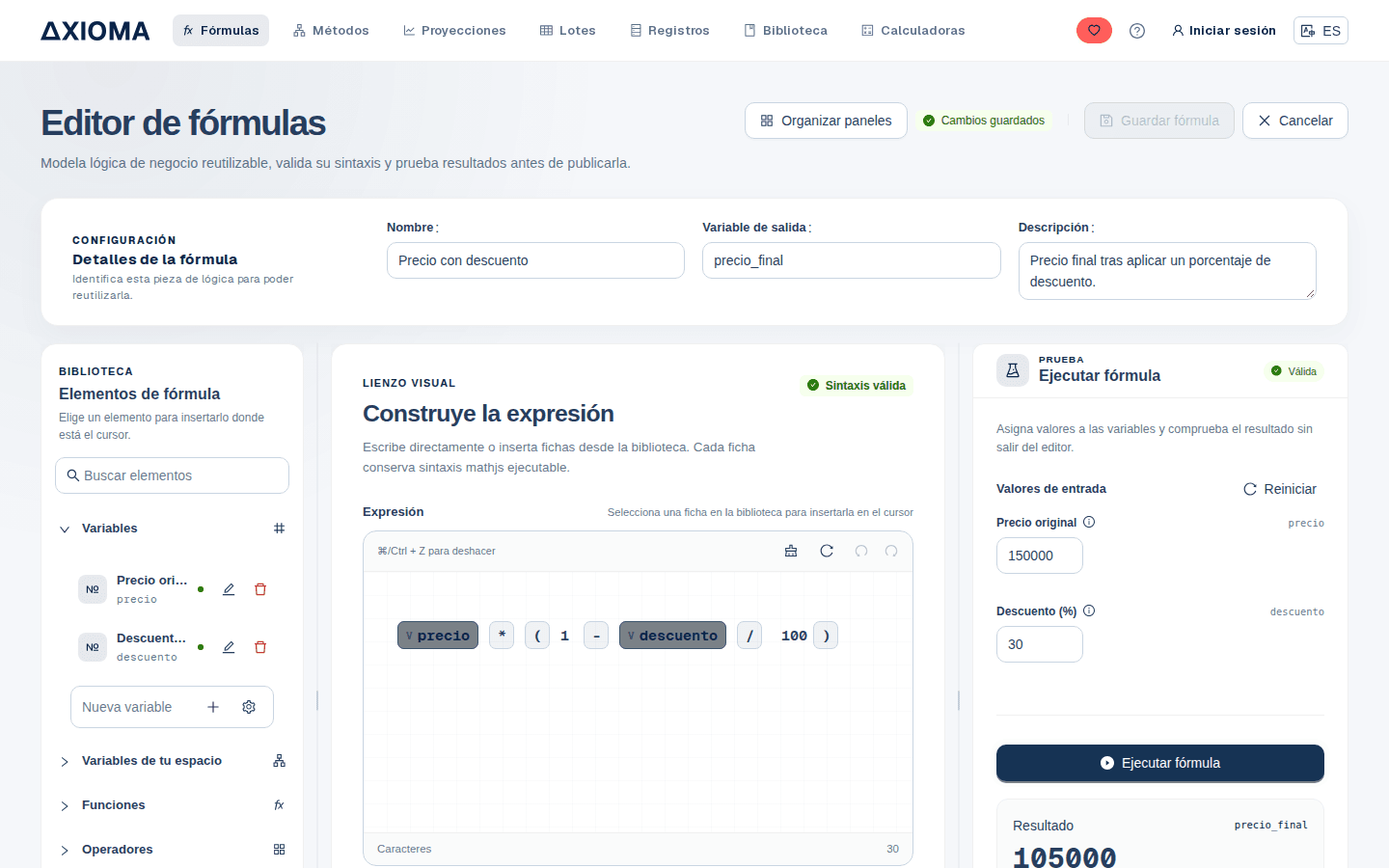Show info tooltip for Descuento (%)

click(1089, 610)
